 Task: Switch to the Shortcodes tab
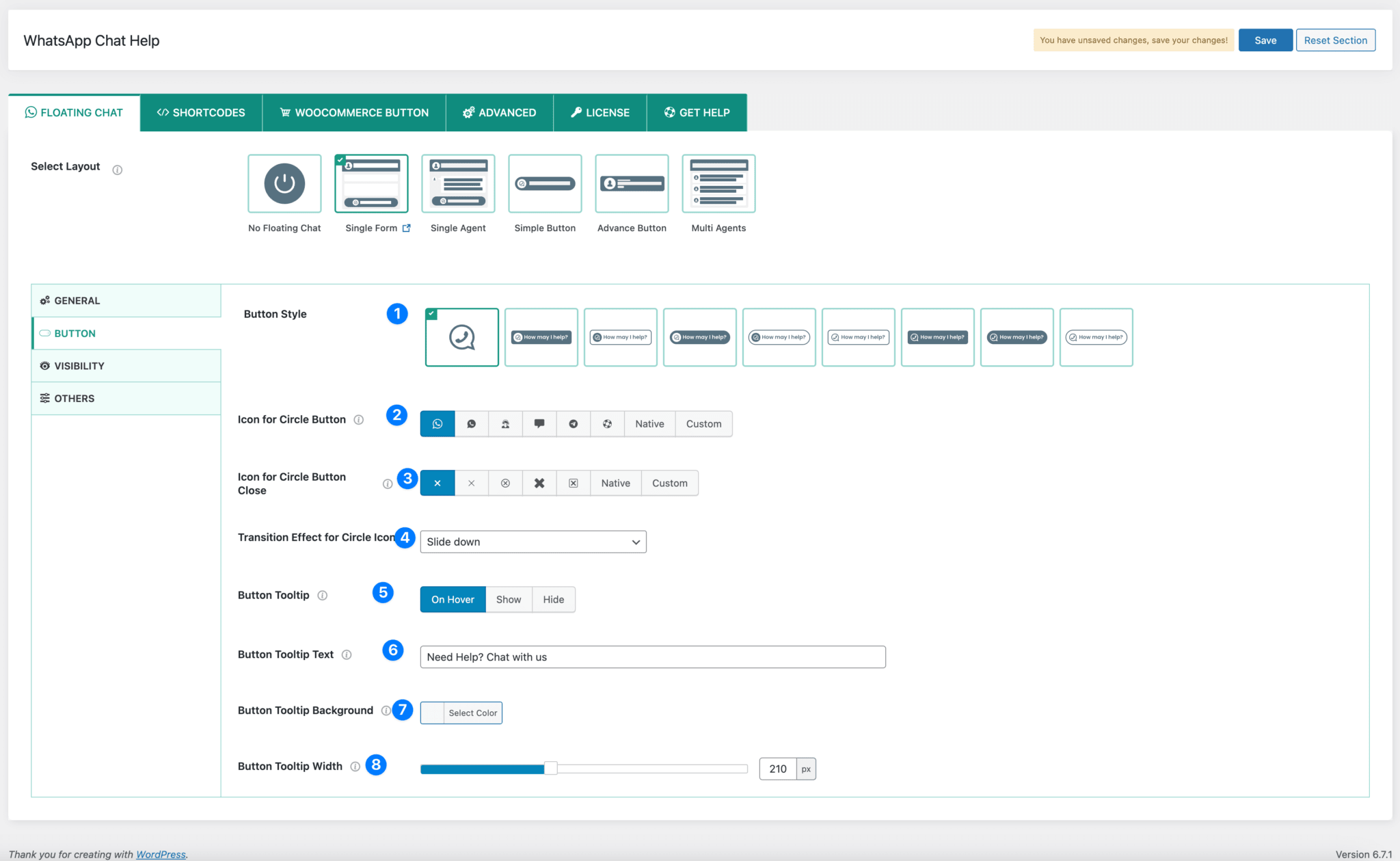(x=201, y=113)
